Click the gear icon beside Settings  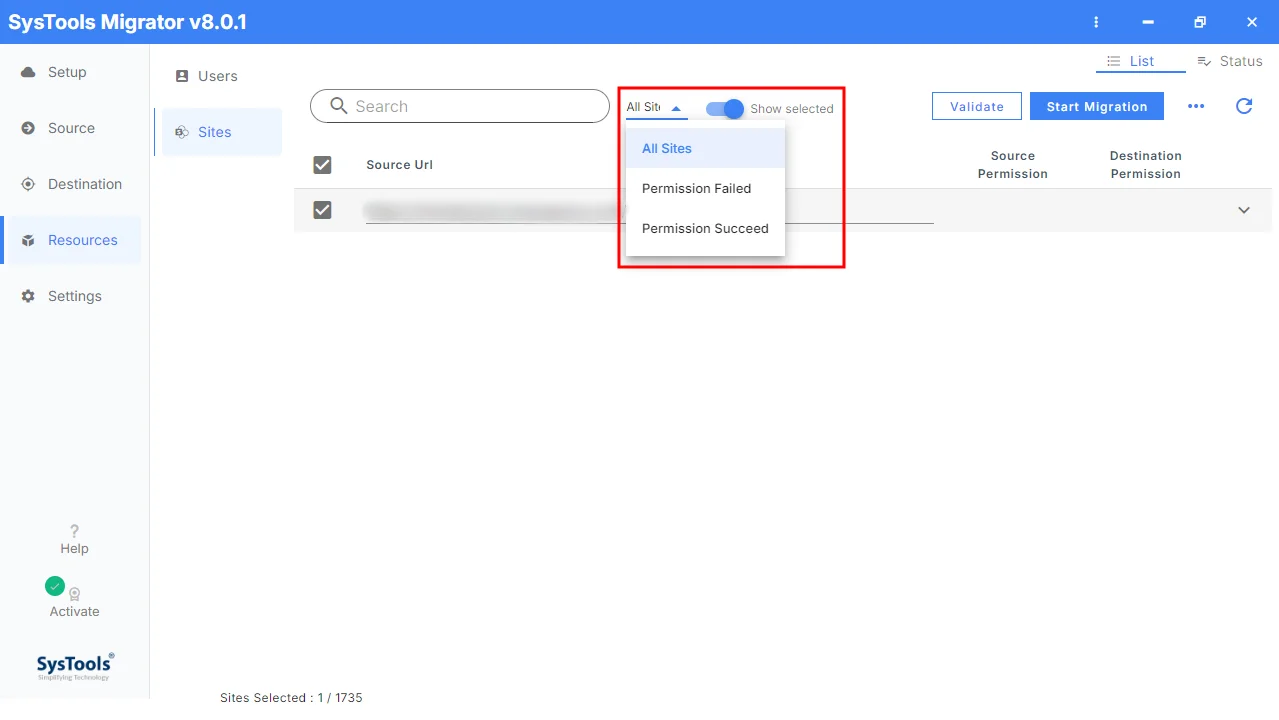click(28, 296)
